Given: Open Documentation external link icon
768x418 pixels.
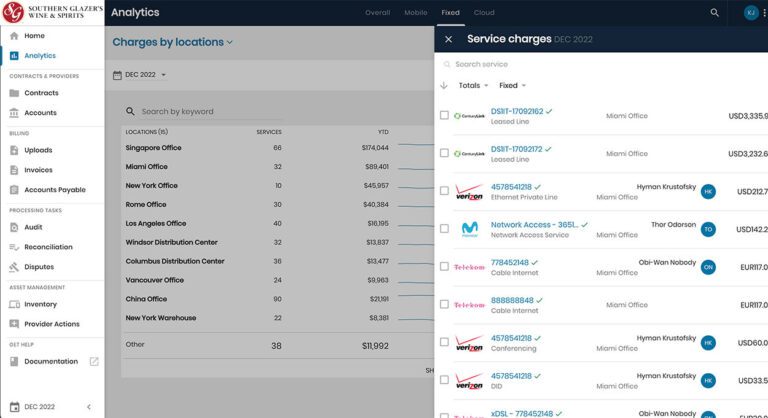Looking at the screenshot, I should [94, 362].
